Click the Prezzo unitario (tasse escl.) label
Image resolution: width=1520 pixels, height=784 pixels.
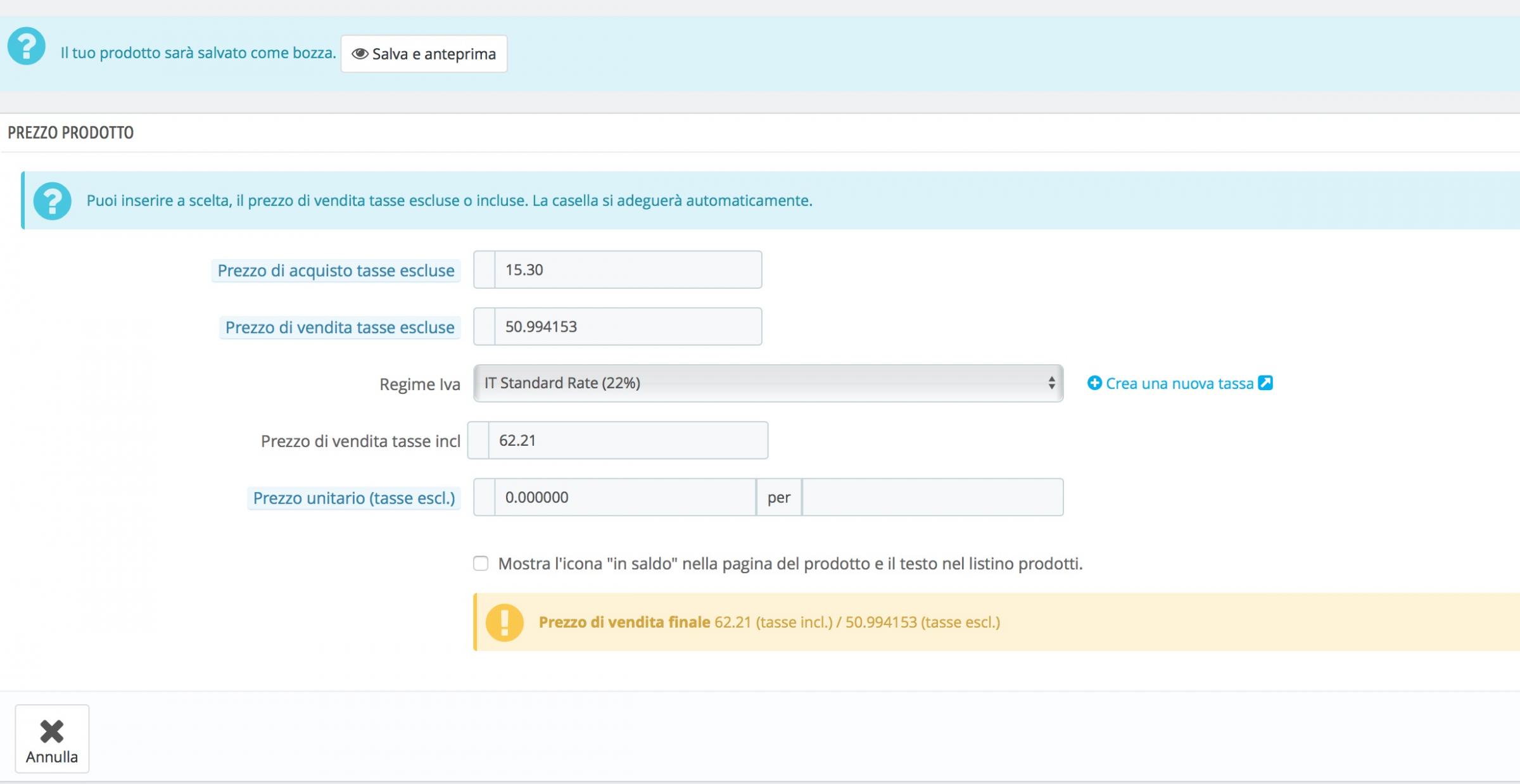[x=354, y=498]
